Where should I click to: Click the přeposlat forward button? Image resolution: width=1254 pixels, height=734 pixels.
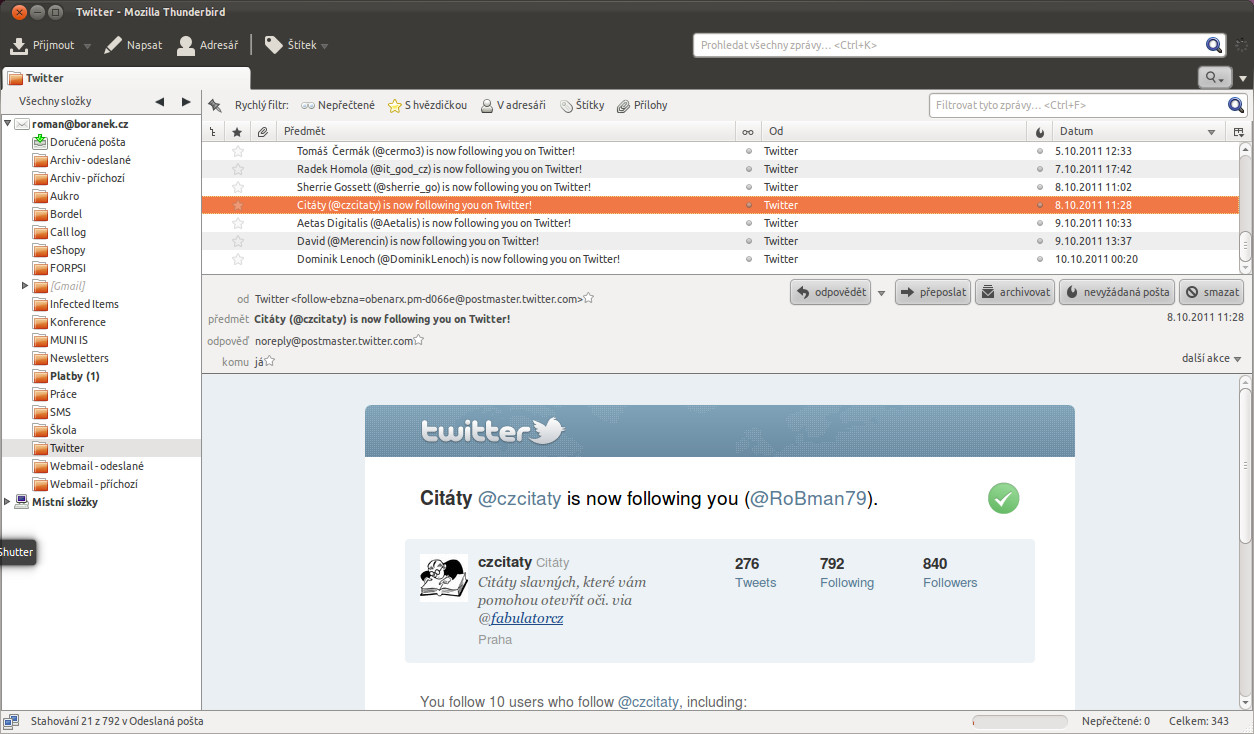coord(932,292)
